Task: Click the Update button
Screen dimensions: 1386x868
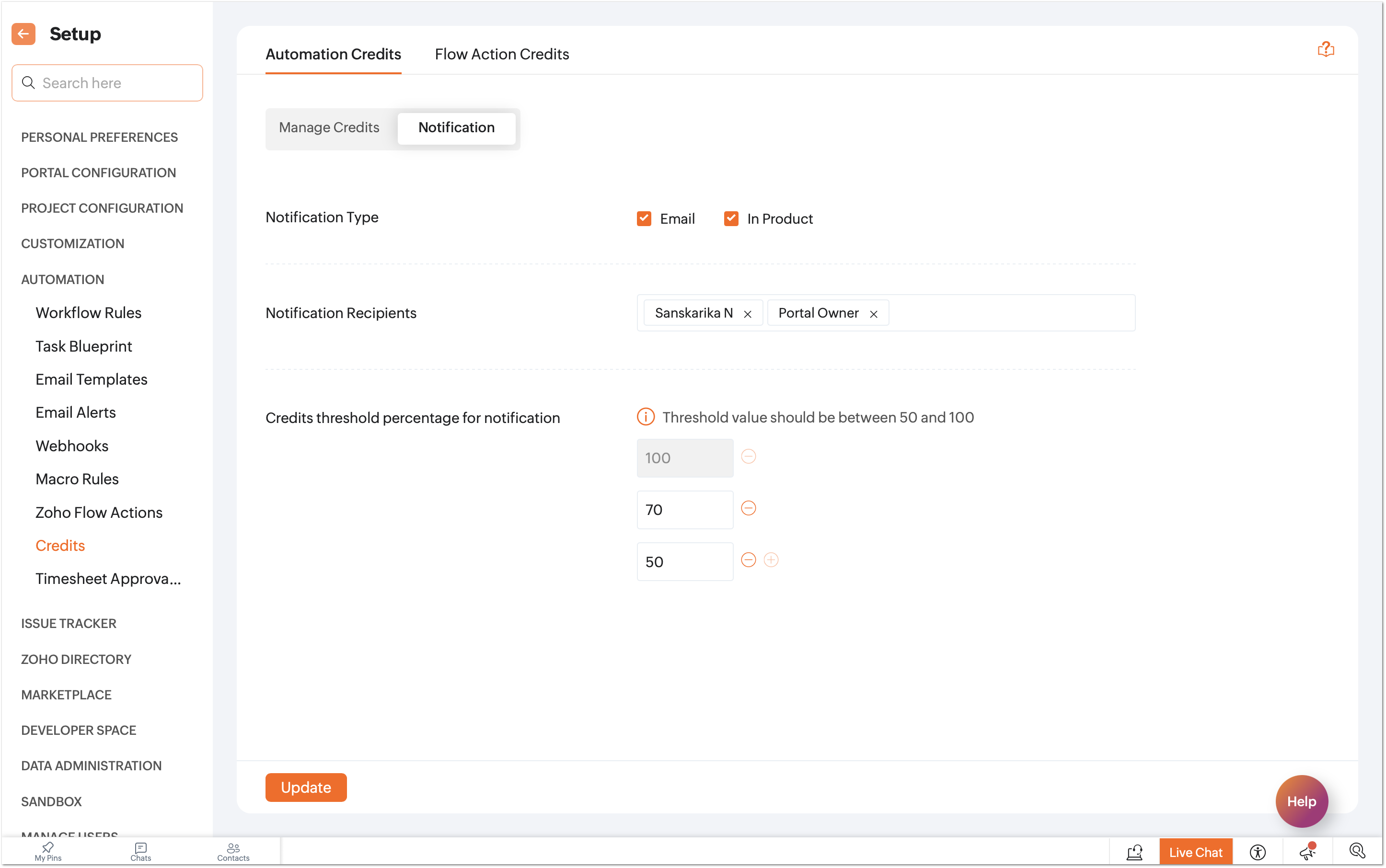Action: pos(306,787)
